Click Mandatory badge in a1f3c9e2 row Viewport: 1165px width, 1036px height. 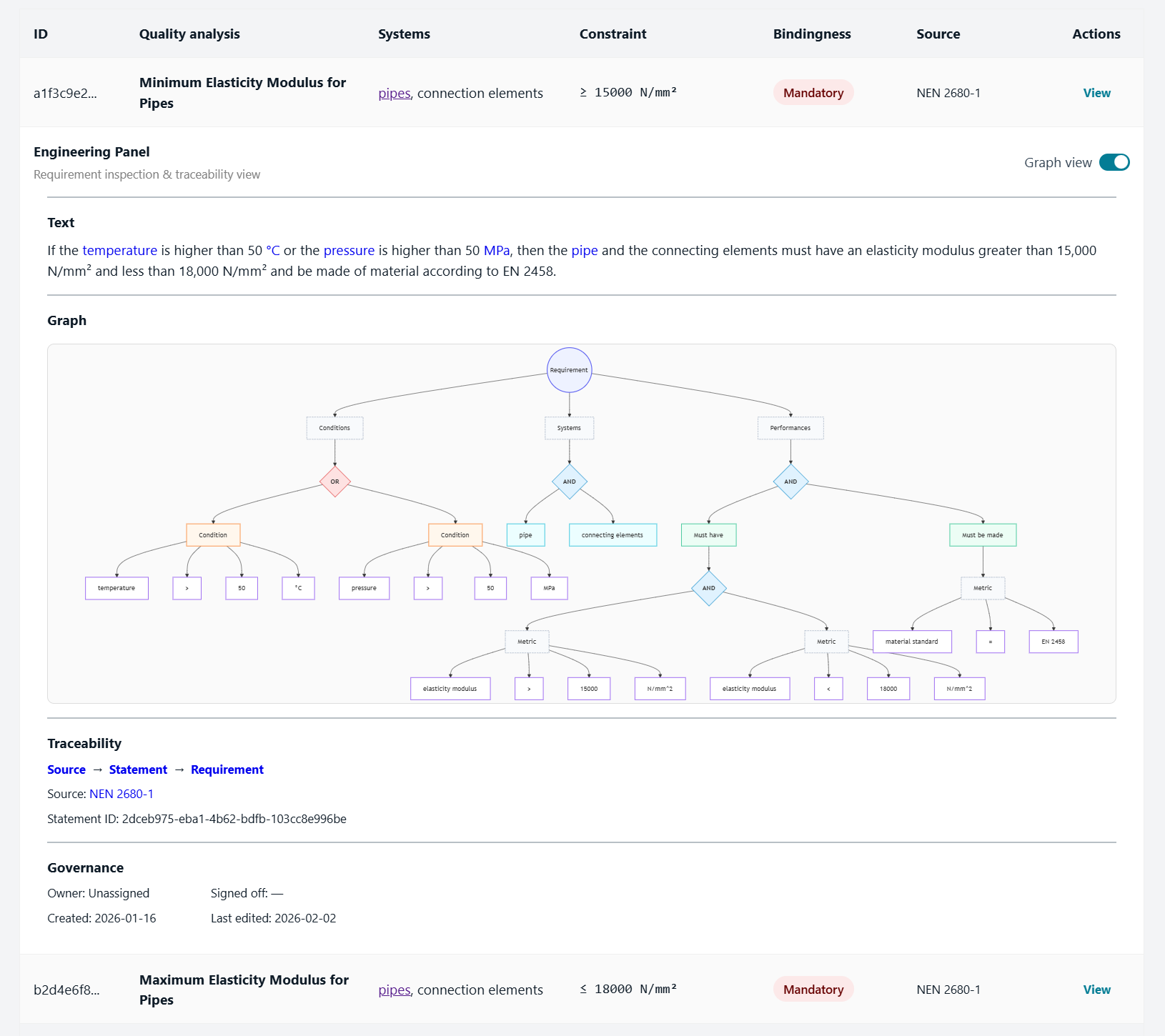pos(813,93)
